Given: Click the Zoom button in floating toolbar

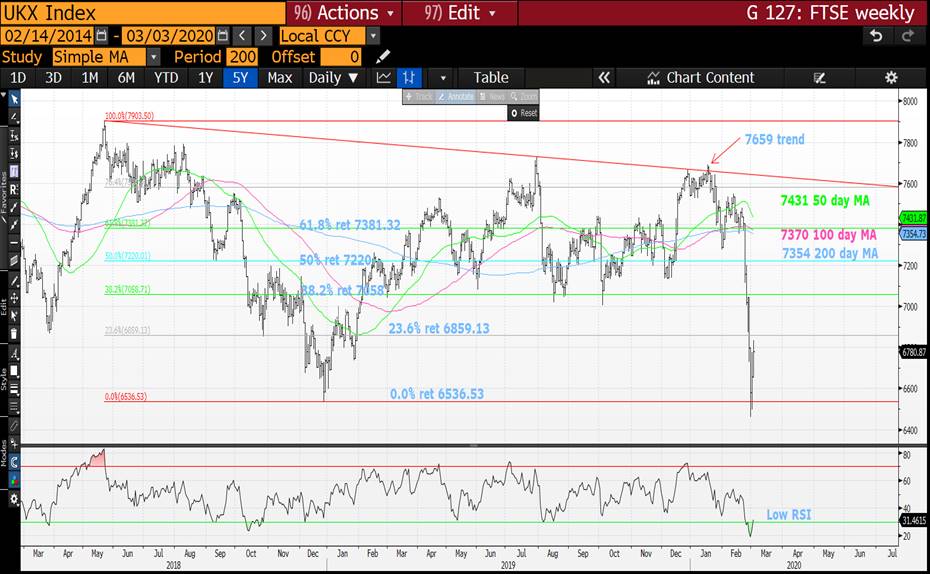Looking at the screenshot, I should coord(523,97).
